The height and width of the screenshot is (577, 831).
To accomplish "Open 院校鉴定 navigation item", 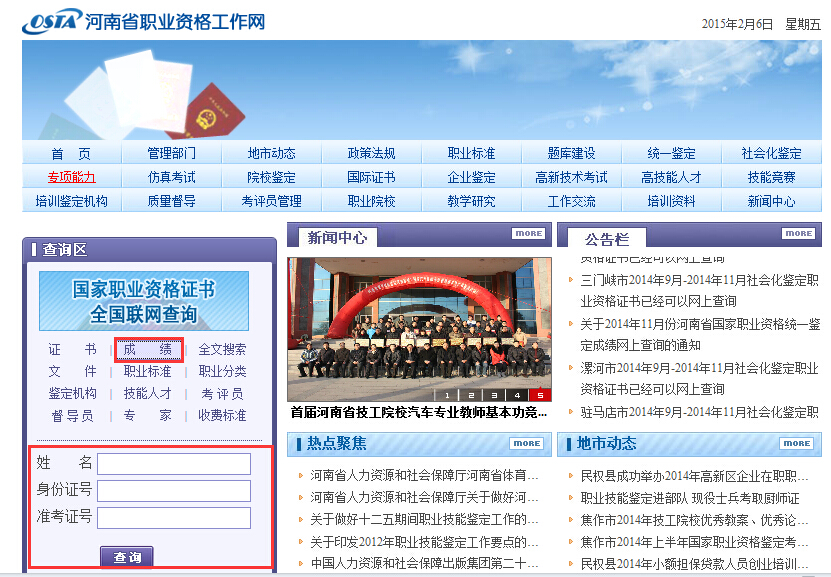I will pyautogui.click(x=271, y=177).
